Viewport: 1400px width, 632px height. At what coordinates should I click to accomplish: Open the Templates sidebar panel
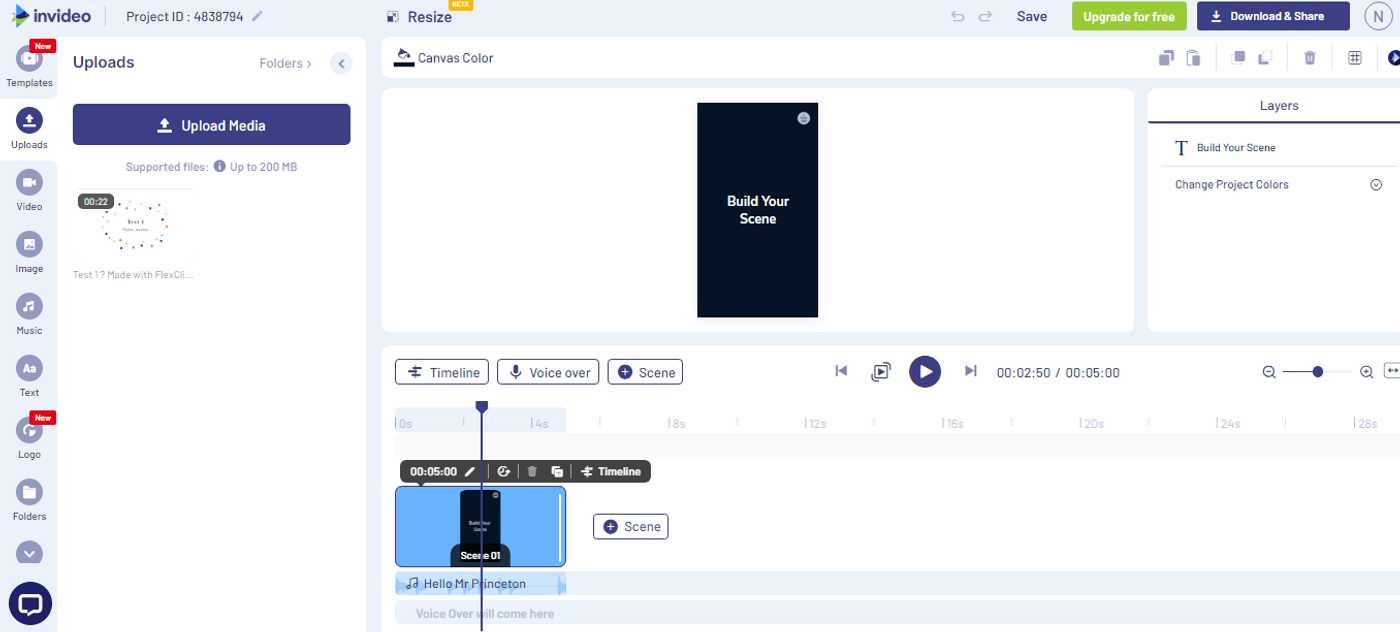(29, 66)
